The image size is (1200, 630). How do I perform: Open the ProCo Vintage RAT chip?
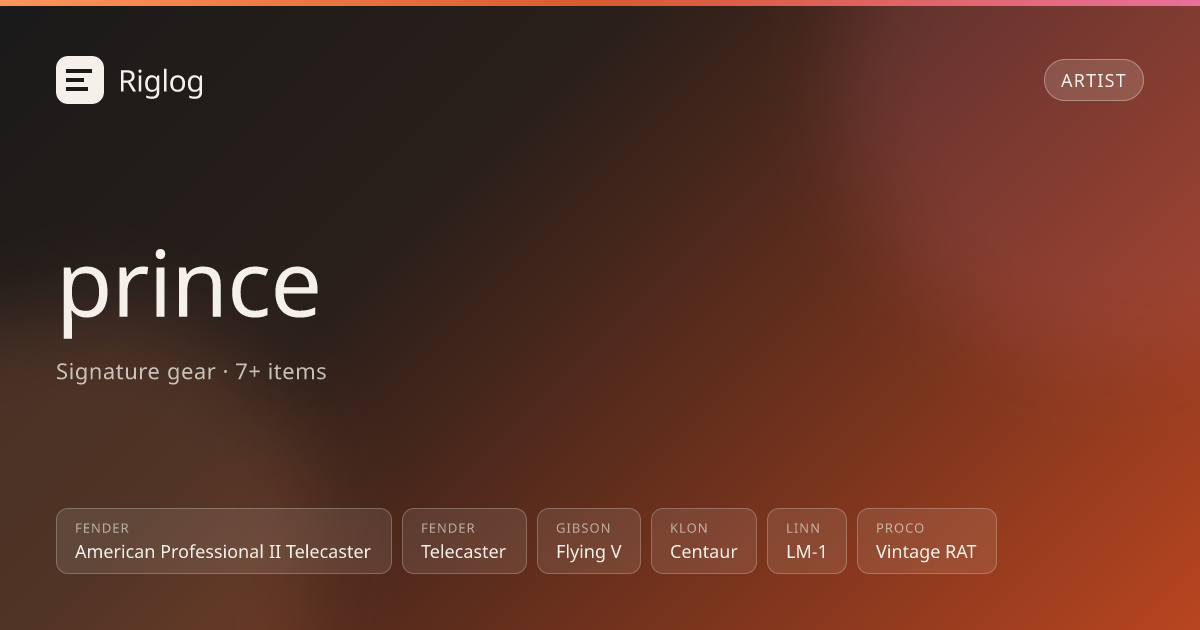[x=927, y=541]
